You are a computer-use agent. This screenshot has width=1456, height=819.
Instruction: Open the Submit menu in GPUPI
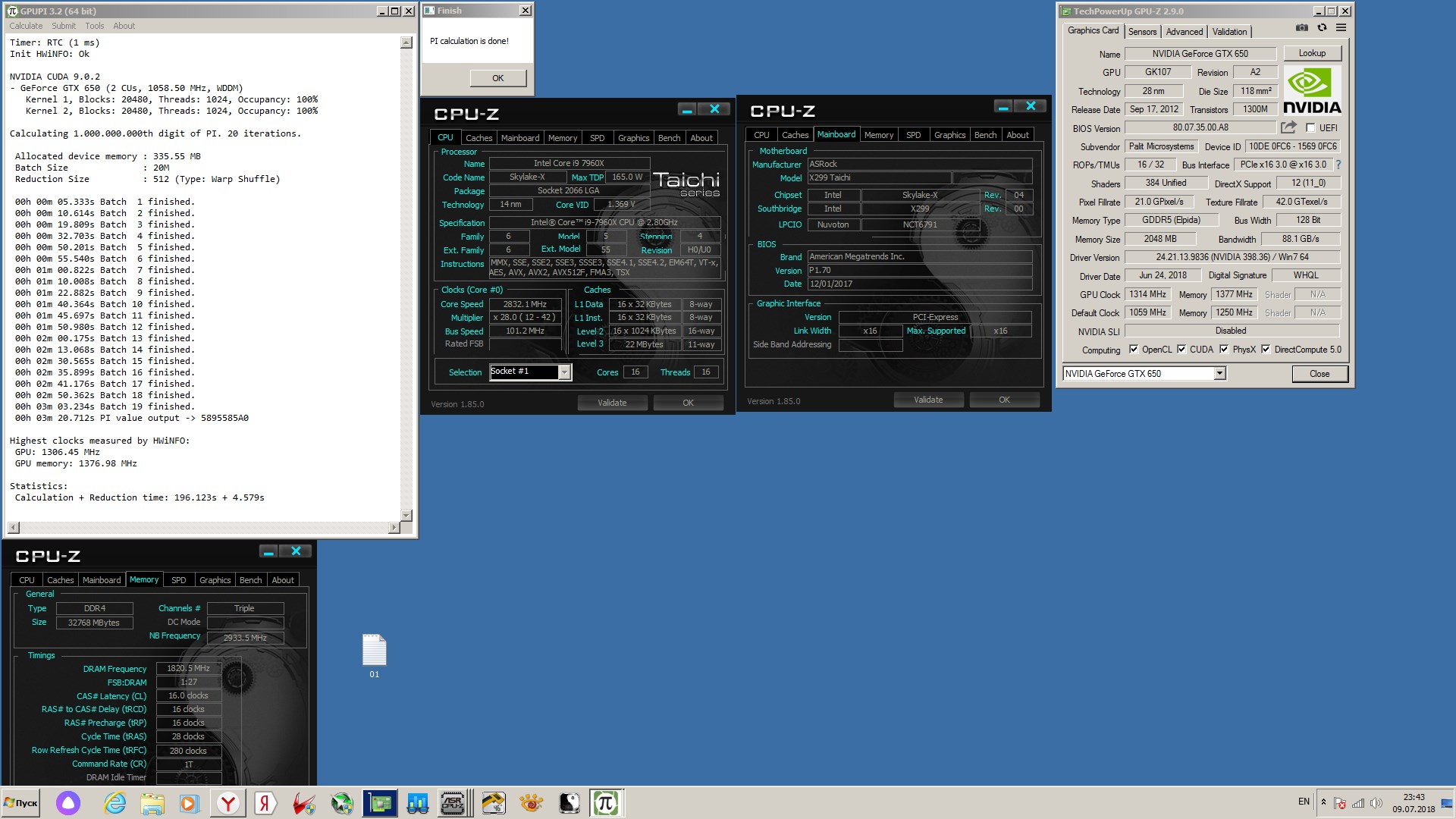pos(64,26)
